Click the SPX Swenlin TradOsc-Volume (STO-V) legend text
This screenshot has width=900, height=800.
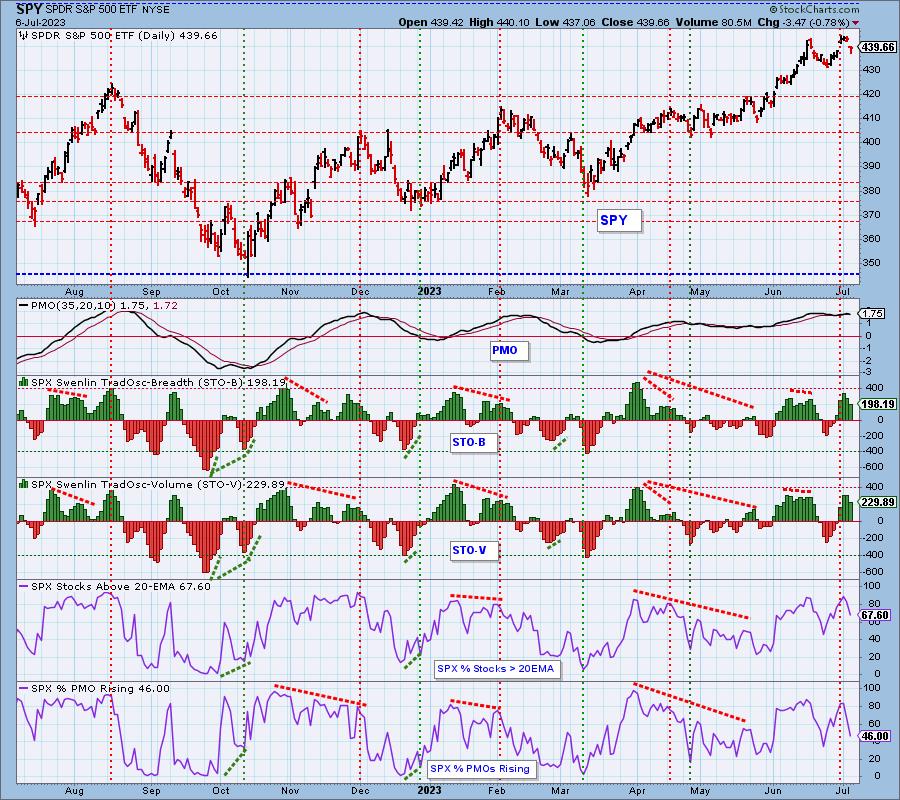tap(158, 484)
